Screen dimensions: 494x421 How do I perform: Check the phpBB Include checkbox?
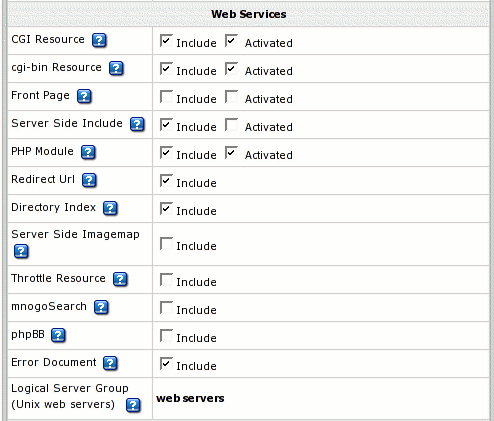pos(166,336)
